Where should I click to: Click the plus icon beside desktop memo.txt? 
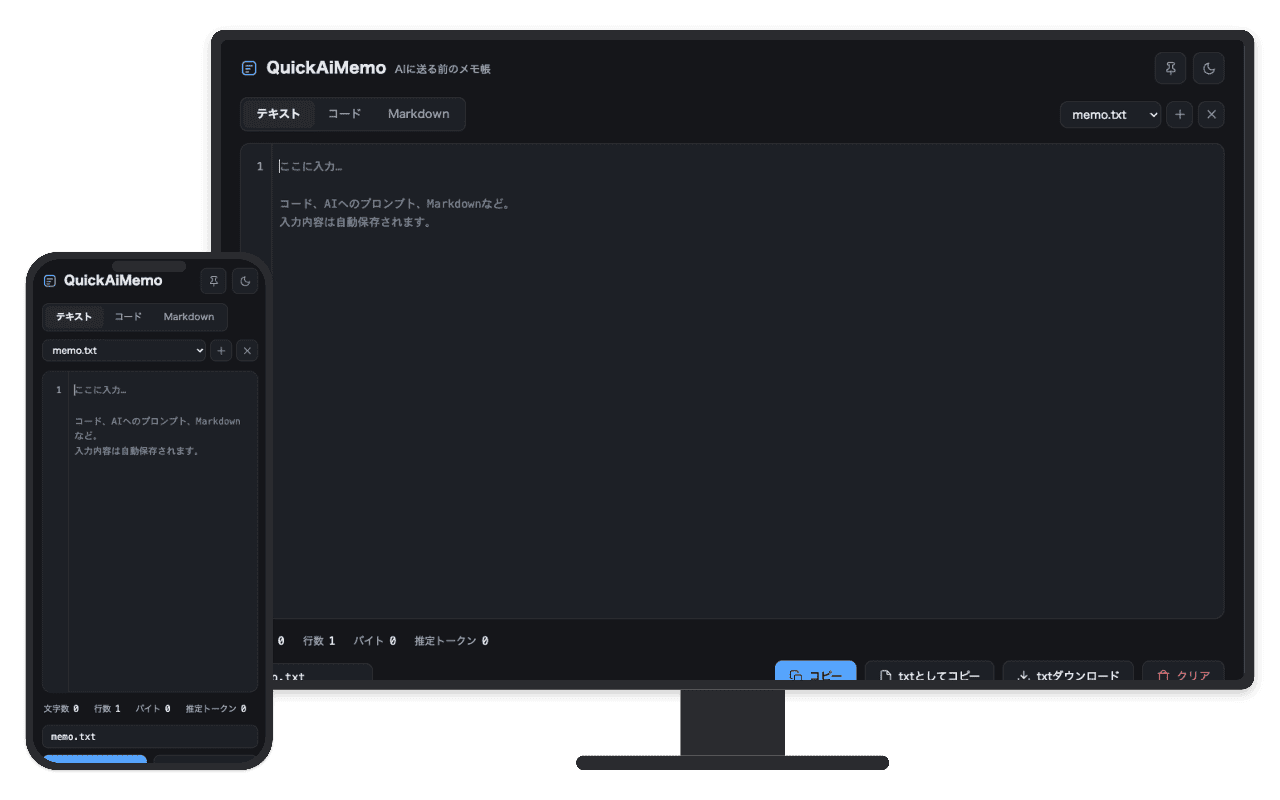coord(1180,115)
